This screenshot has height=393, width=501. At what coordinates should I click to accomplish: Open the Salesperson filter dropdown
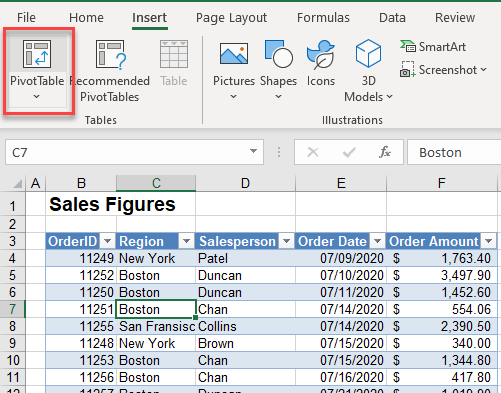(x=286, y=241)
